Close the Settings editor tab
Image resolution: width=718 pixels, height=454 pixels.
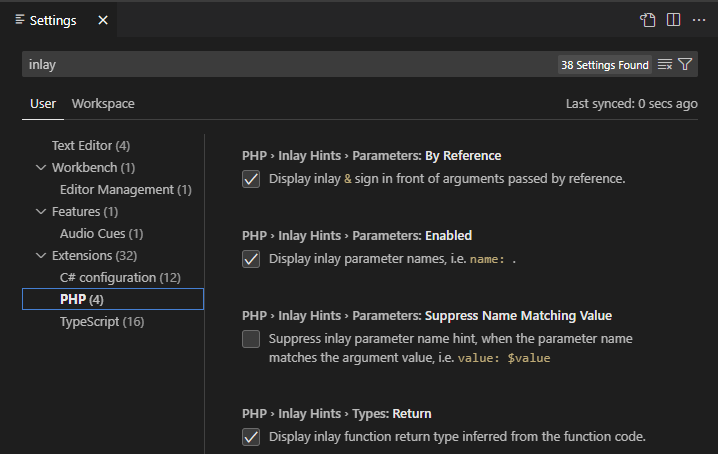coord(103,20)
